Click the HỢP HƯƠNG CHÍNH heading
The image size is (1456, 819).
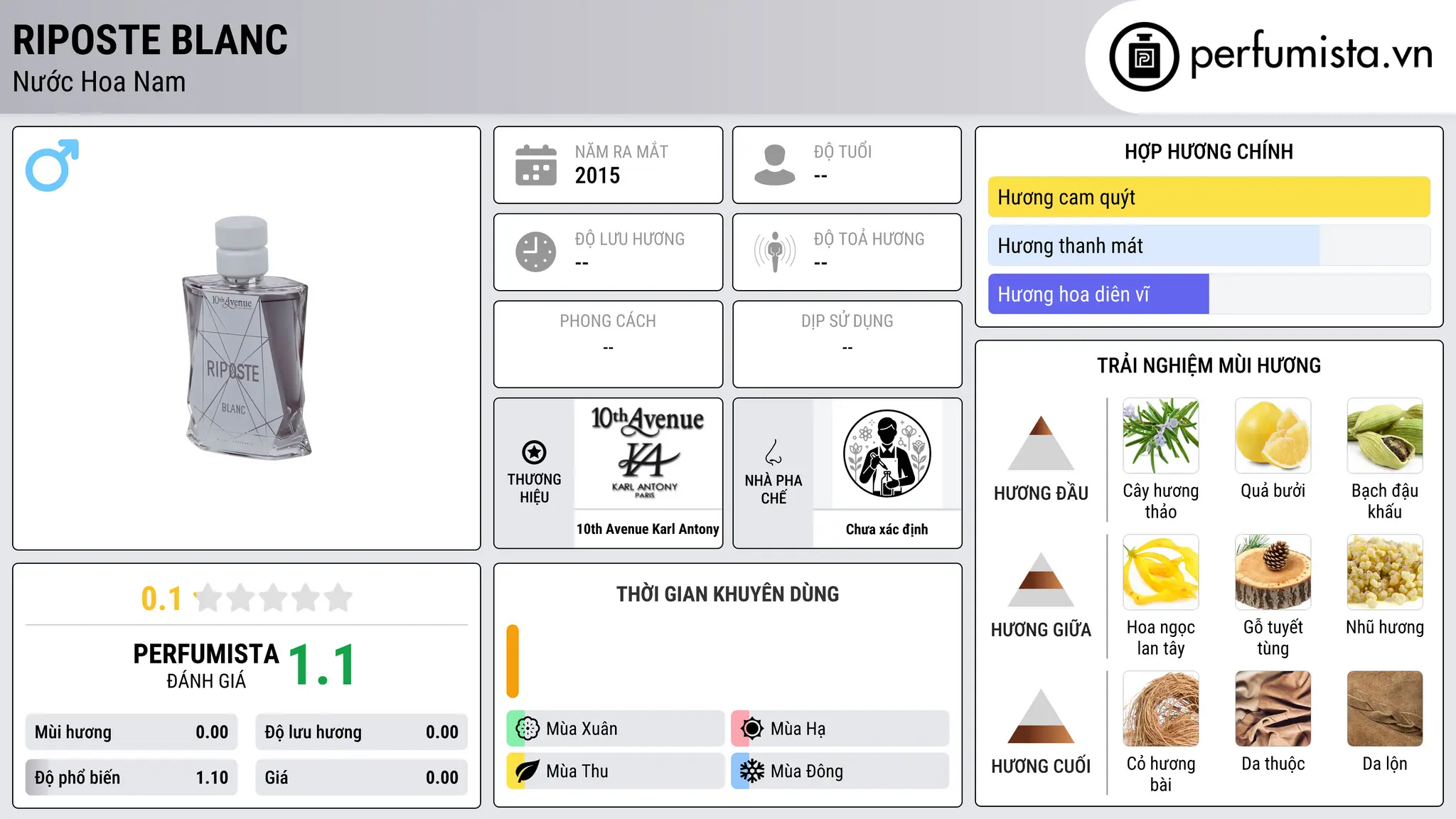click(1209, 151)
